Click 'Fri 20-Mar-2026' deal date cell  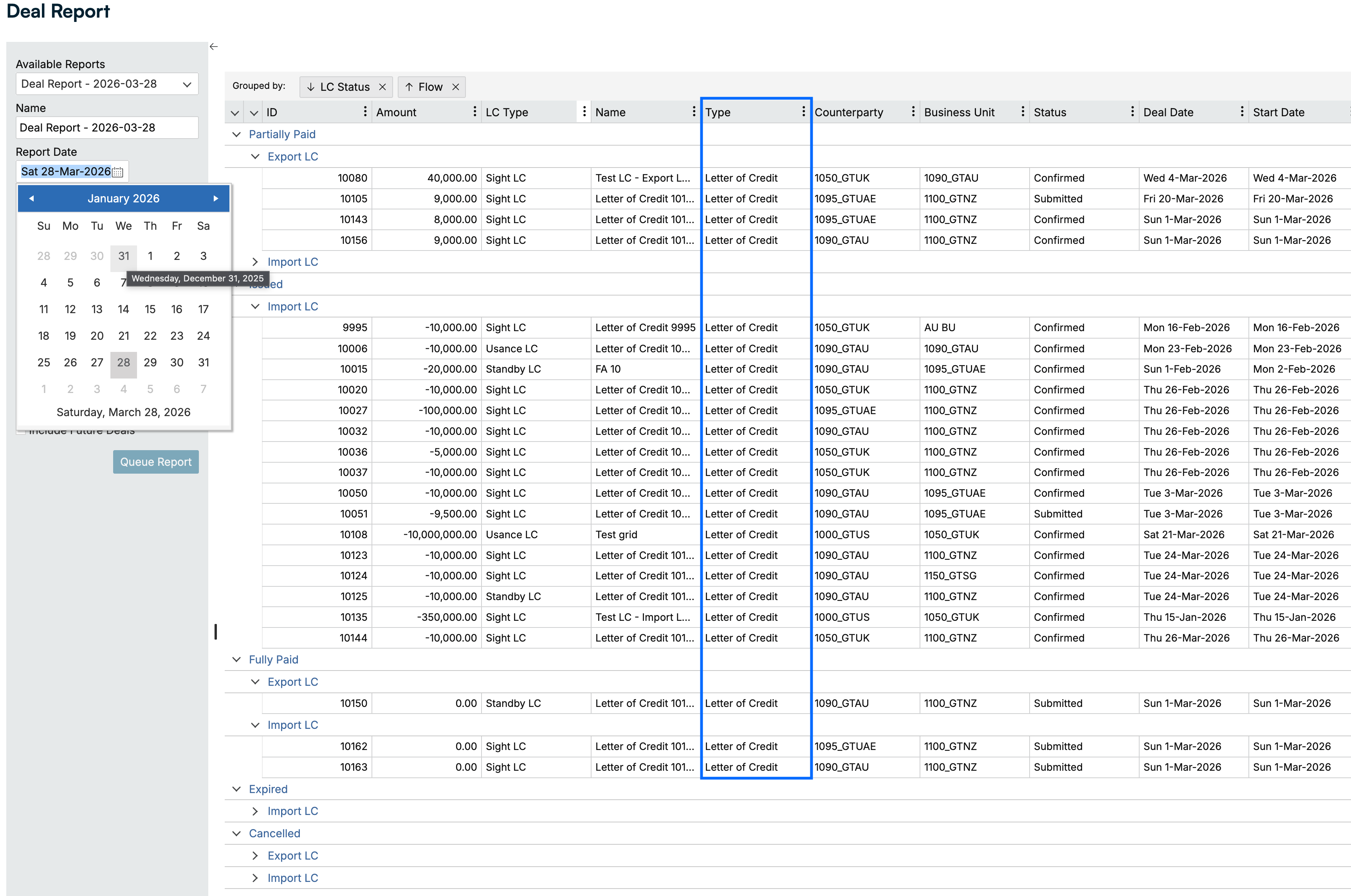pos(1194,199)
